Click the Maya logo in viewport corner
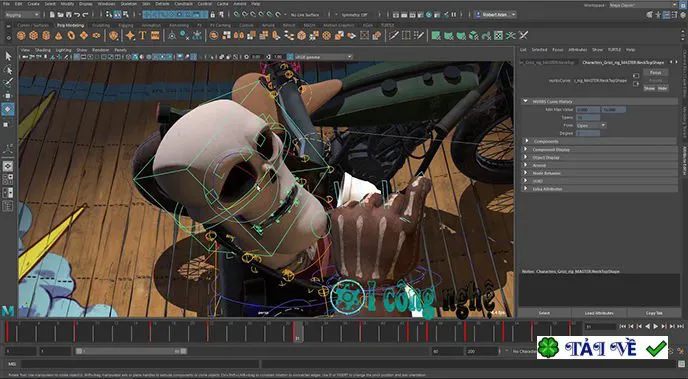 point(8,311)
